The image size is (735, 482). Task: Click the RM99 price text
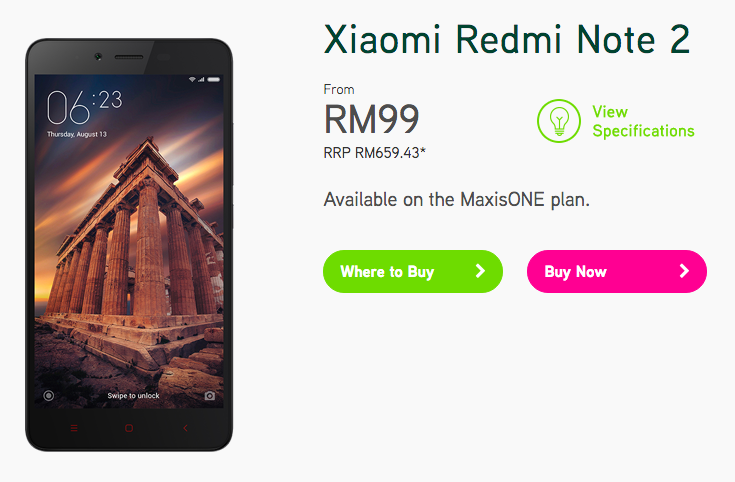tap(371, 120)
